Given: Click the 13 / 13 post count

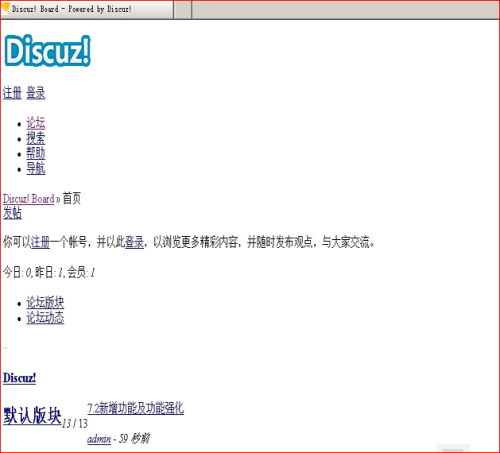Looking at the screenshot, I should pos(75,424).
